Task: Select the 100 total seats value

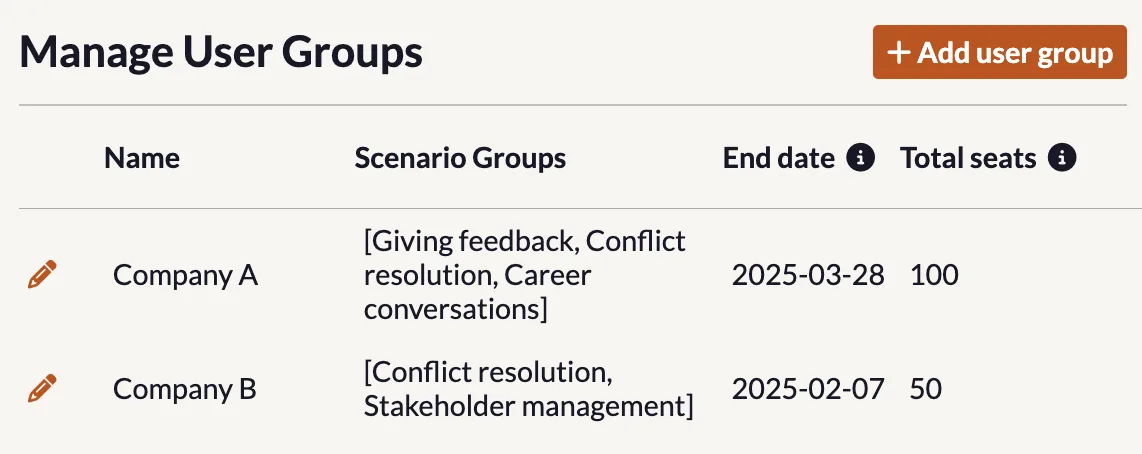Action: pyautogui.click(x=934, y=275)
